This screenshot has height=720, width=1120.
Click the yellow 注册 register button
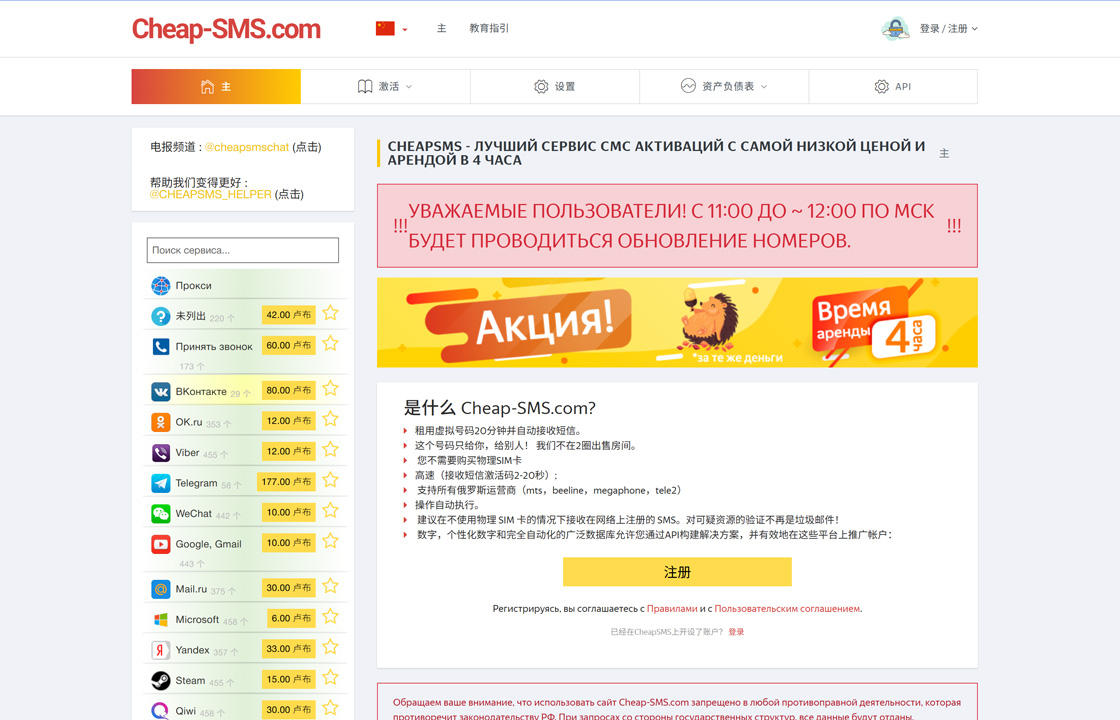point(677,572)
